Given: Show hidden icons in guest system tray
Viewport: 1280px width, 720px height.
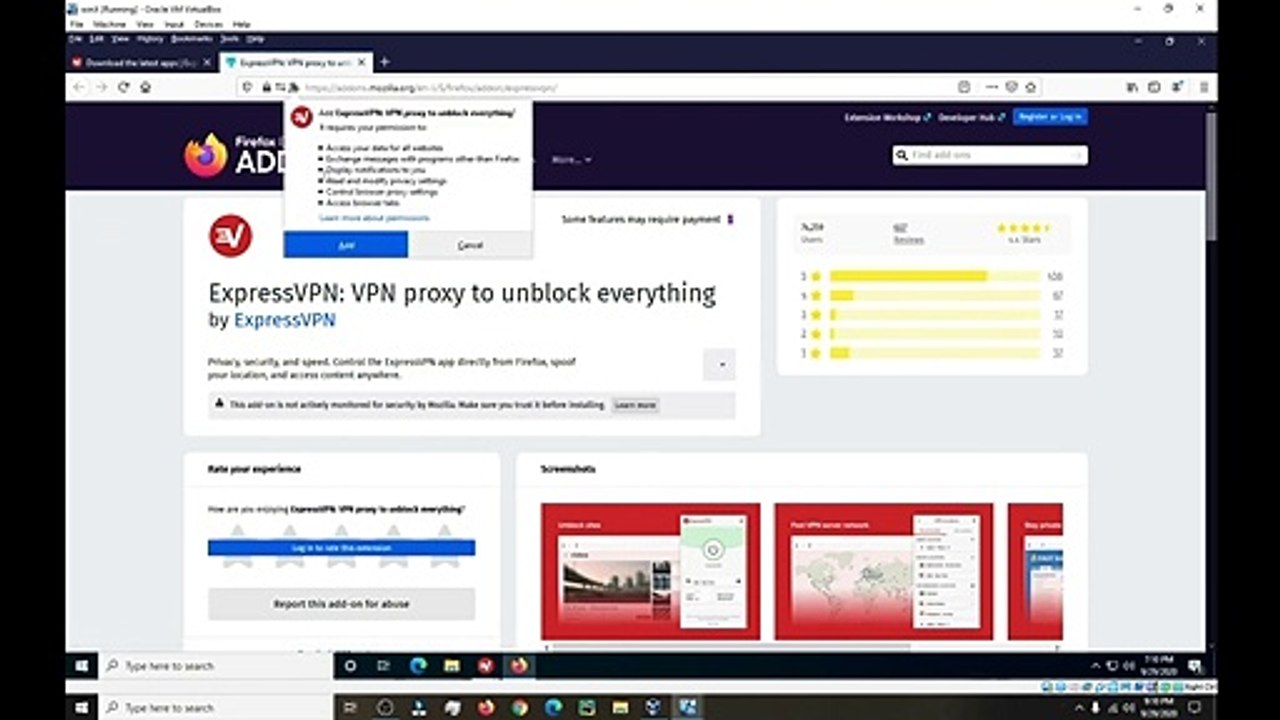Looking at the screenshot, I should (x=1096, y=666).
